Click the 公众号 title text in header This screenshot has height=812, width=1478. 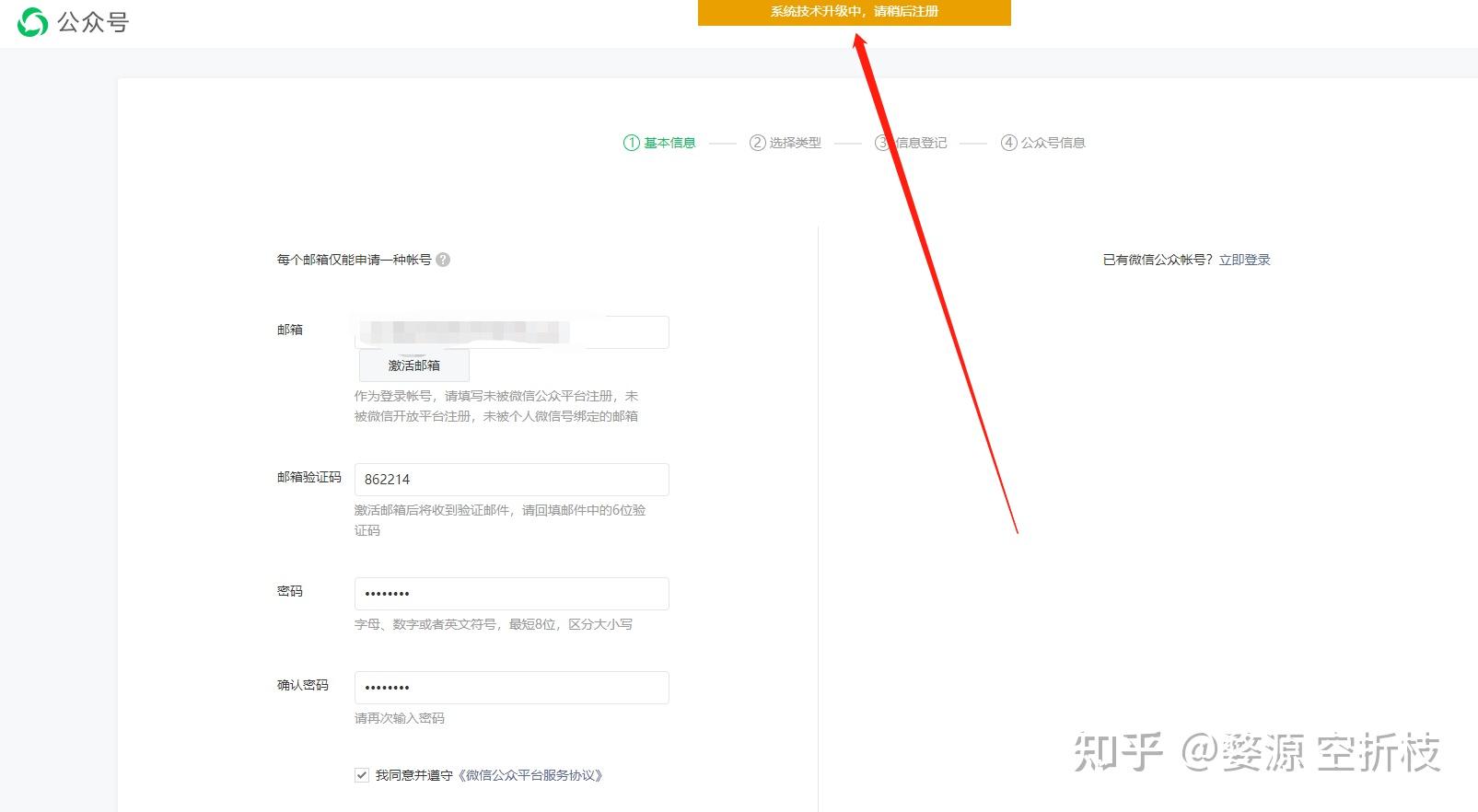(93, 22)
